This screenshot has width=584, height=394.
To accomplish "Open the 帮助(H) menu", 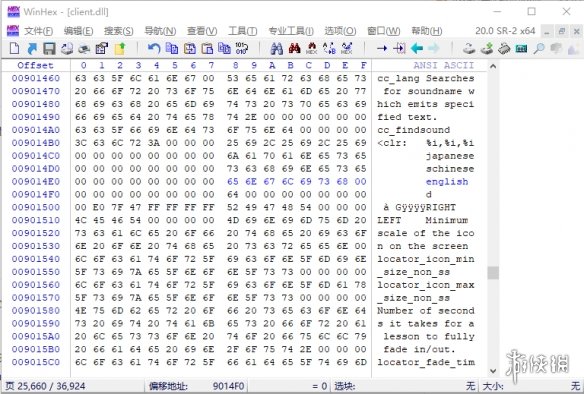I will pos(426,31).
